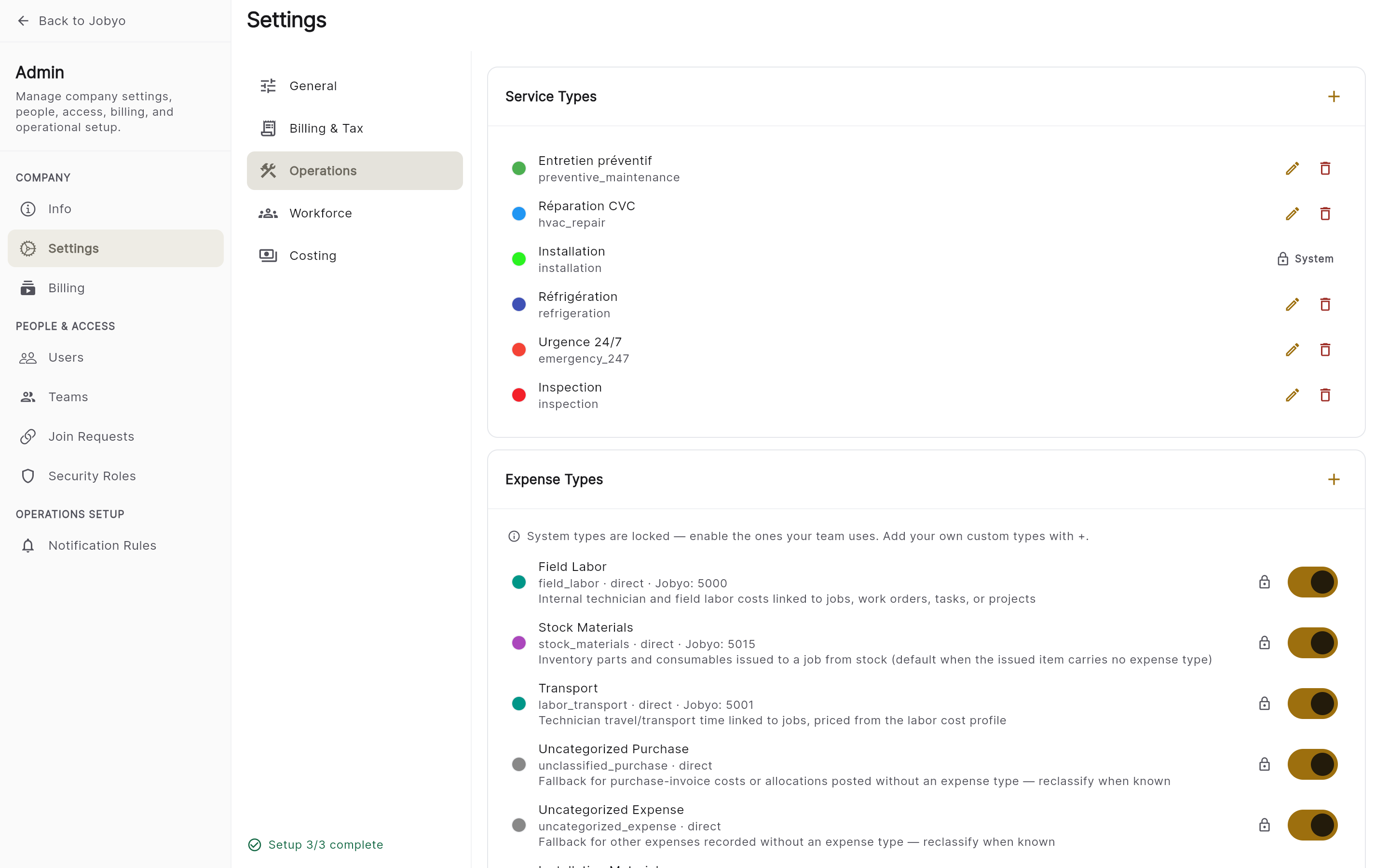
Task: Click the bright green Installation color dot
Action: point(518,259)
